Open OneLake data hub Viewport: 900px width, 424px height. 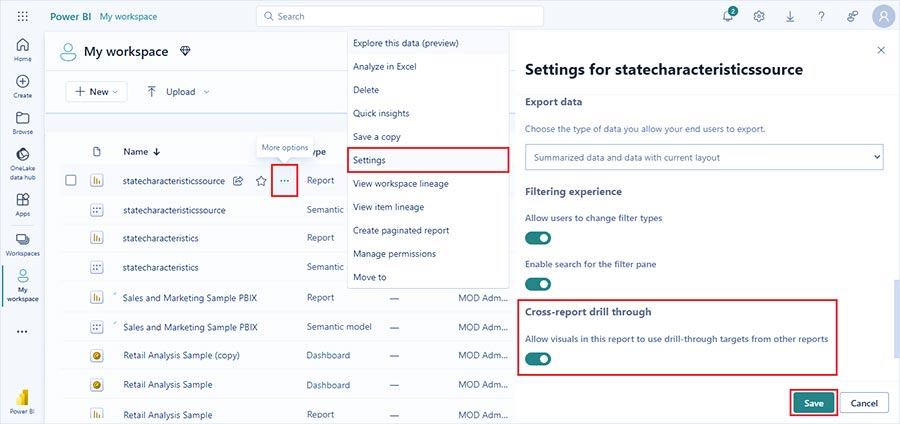[22, 164]
